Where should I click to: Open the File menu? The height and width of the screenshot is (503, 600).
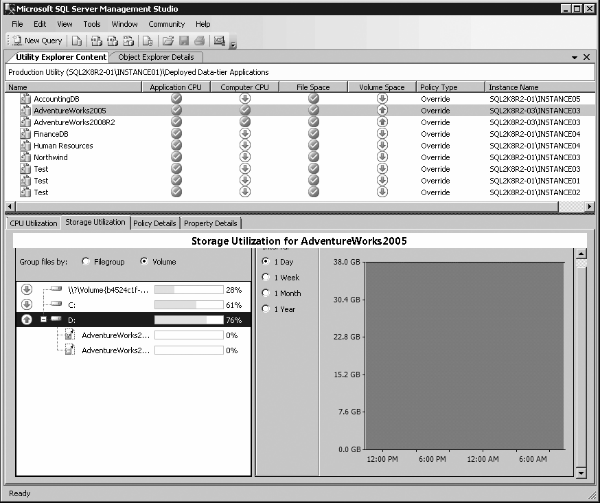pos(17,24)
